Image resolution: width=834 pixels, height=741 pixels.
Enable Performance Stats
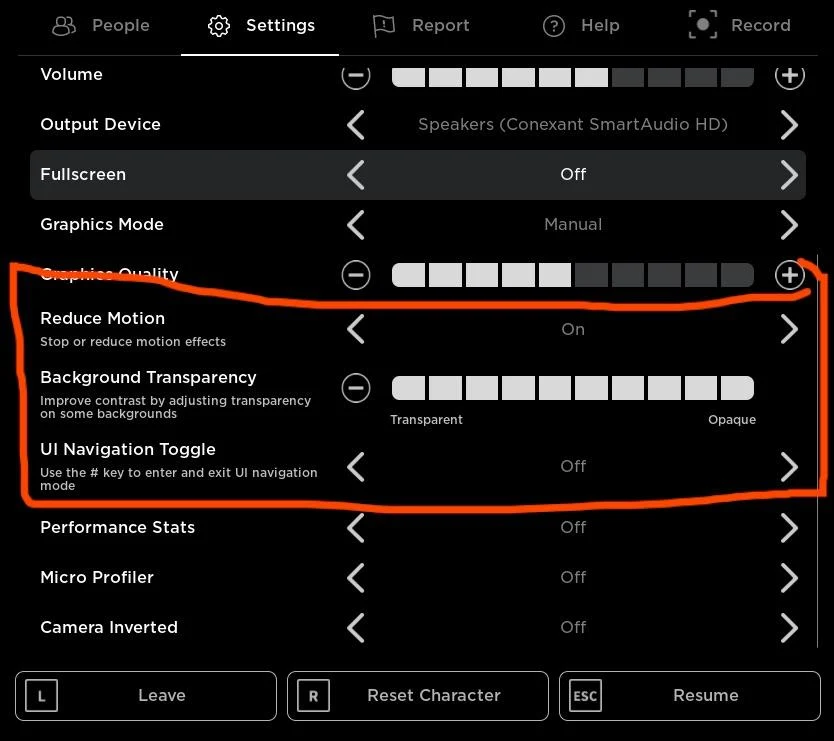[789, 527]
